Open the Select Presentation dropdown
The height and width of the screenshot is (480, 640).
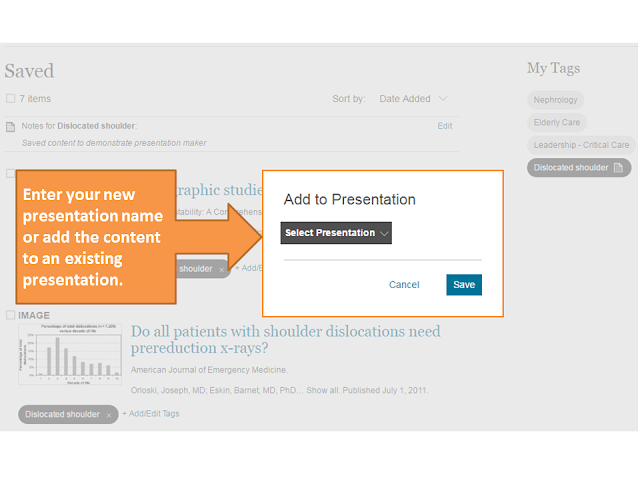(x=336, y=233)
